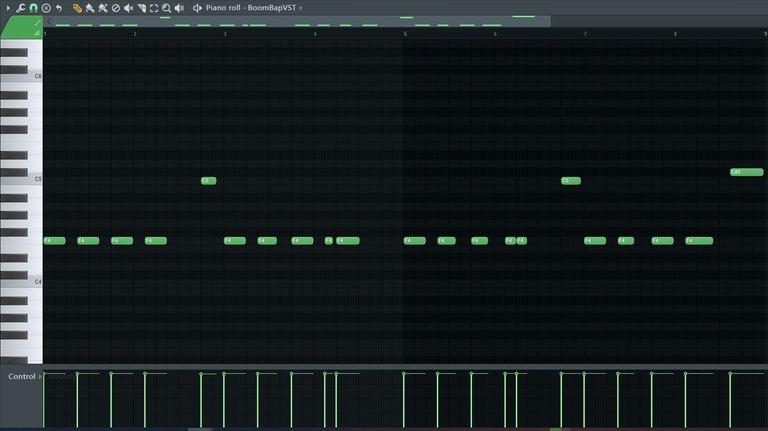The width and height of the screenshot is (768, 431).
Task: Open the wrench Tools menu
Action: (x=21, y=8)
